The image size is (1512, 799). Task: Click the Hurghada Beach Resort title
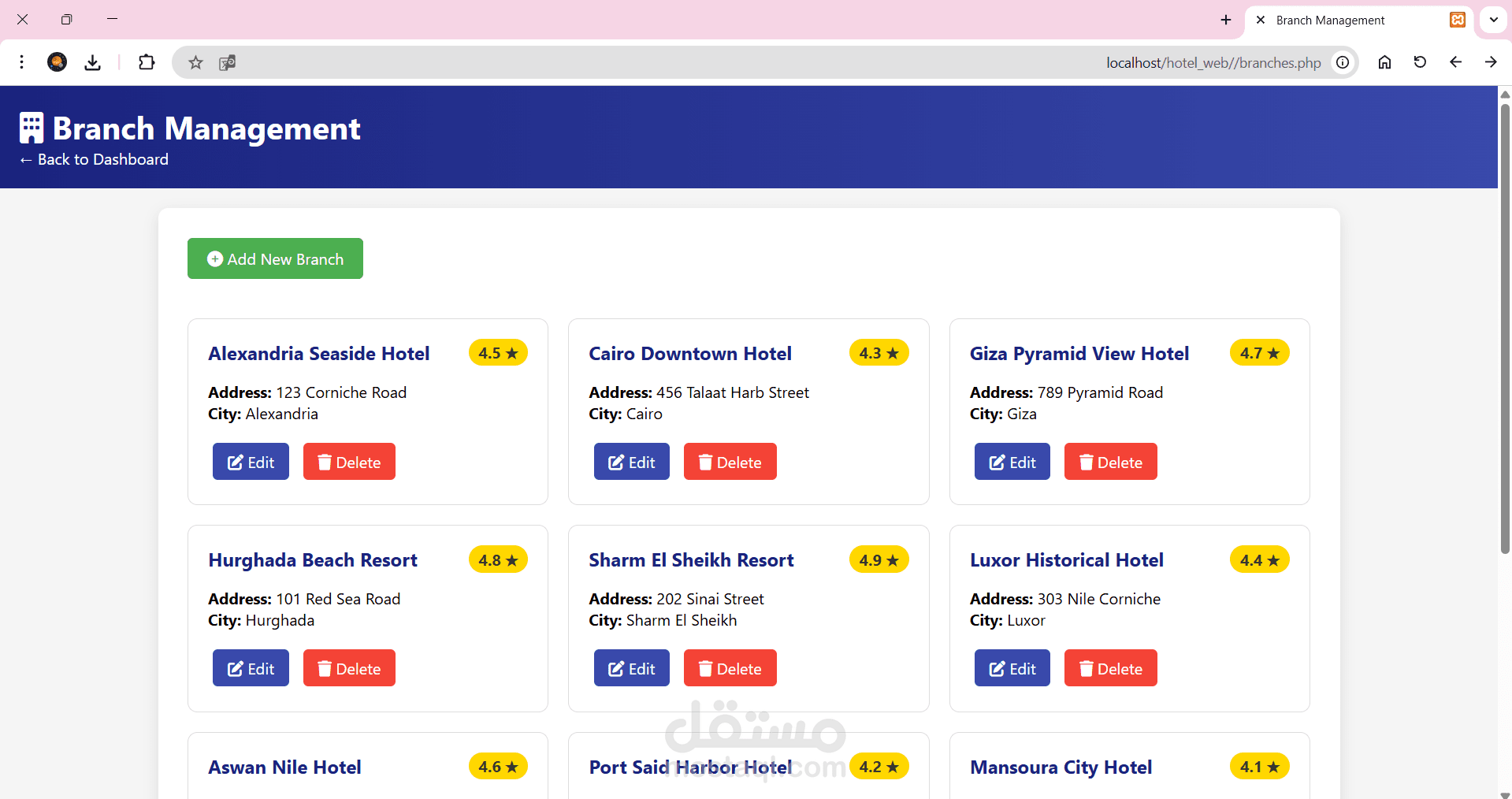pos(313,560)
